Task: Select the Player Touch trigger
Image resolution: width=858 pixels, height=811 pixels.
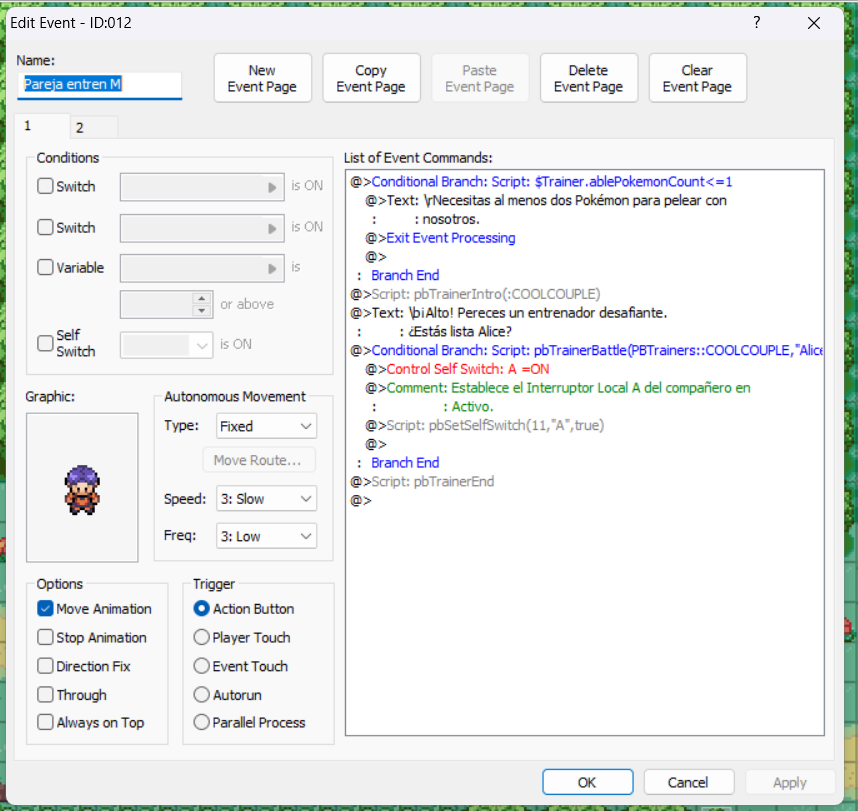Action: click(x=202, y=638)
